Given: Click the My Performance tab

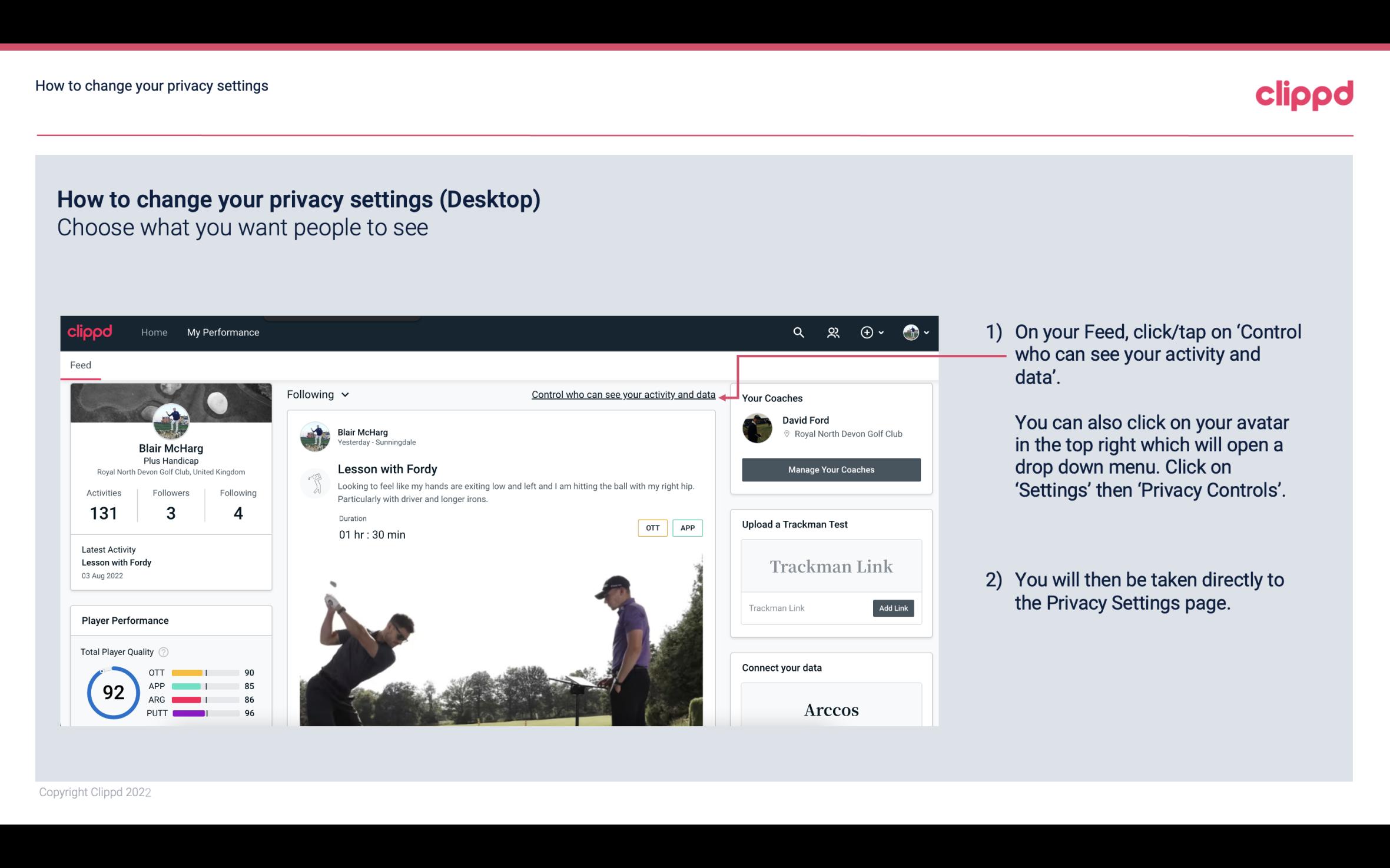Looking at the screenshot, I should pos(223,332).
